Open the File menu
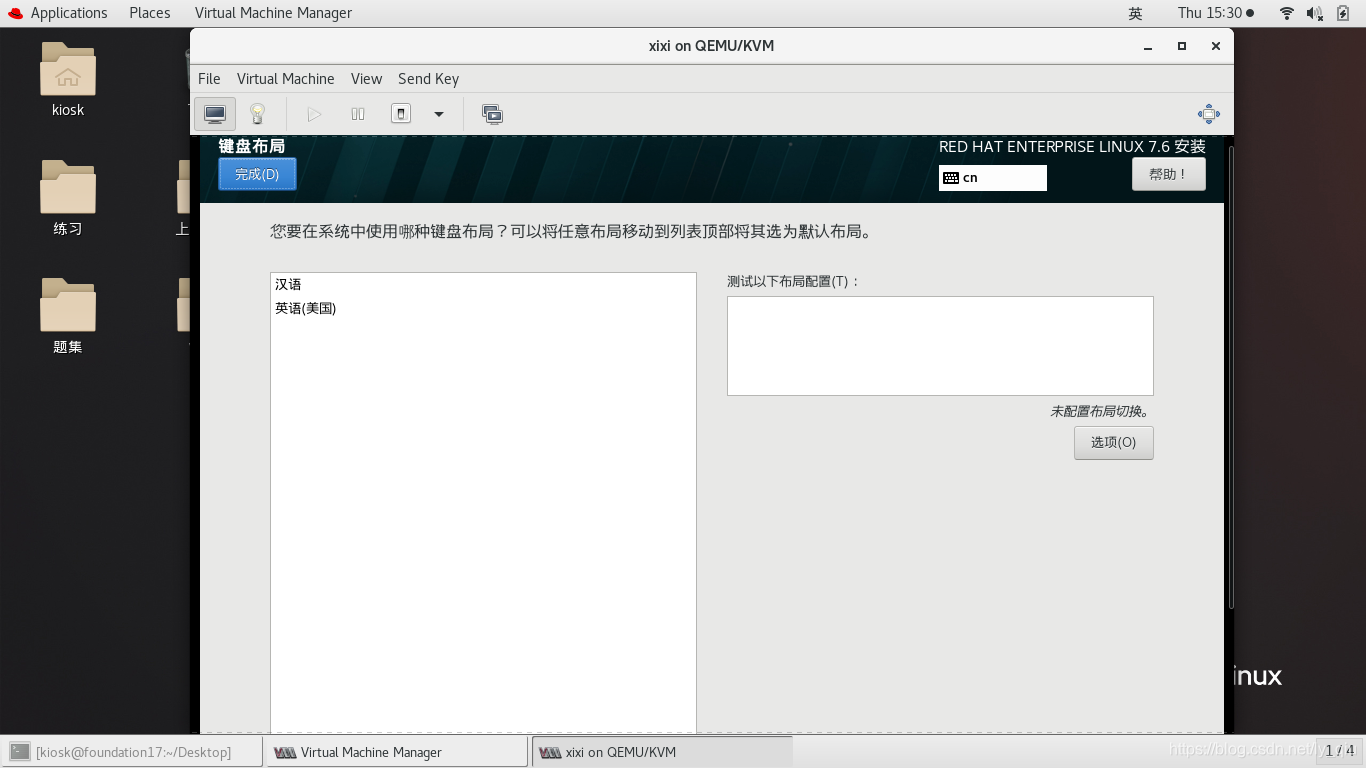 [209, 79]
